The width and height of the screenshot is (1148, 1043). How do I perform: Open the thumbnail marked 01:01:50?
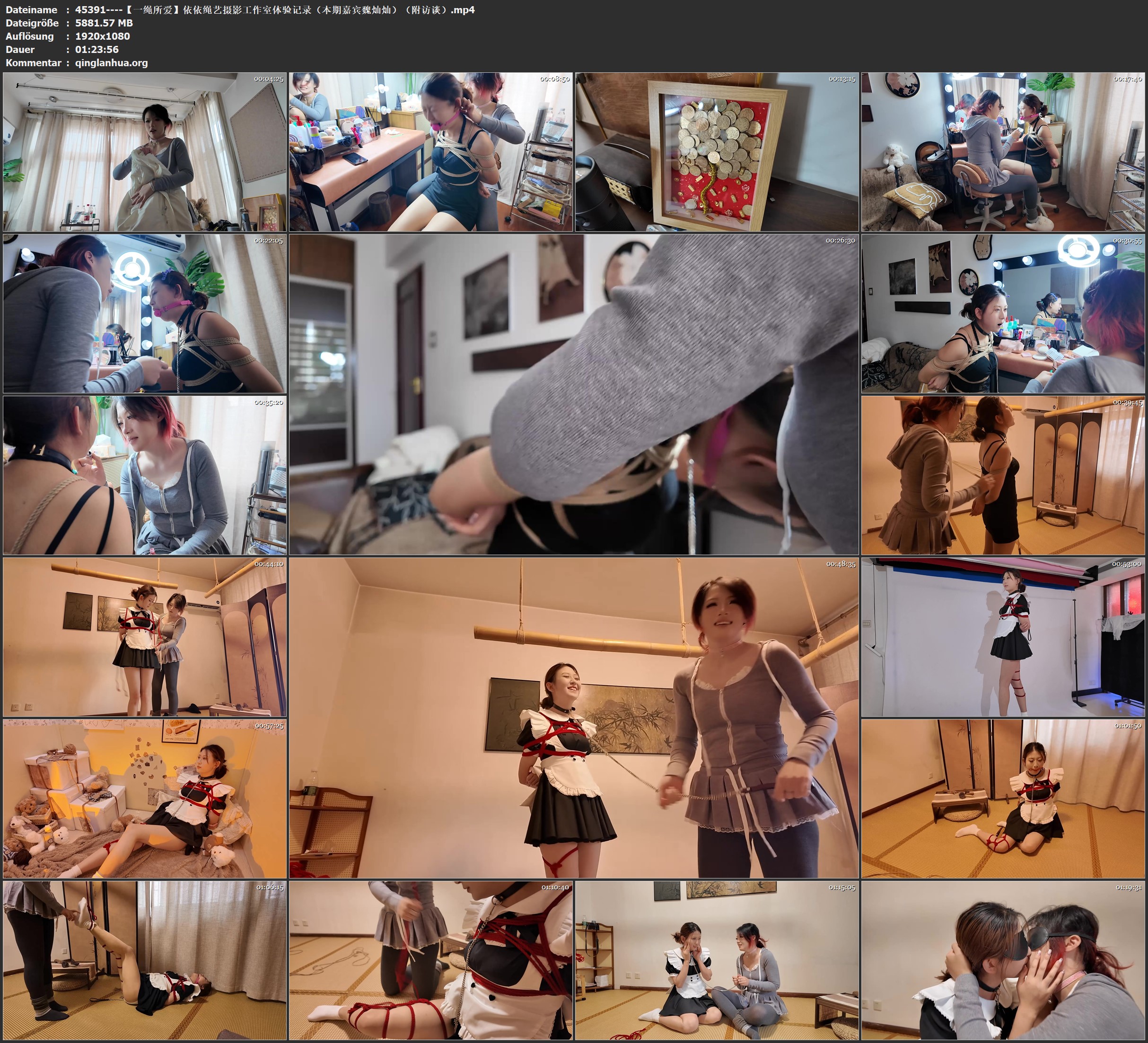pos(1002,799)
